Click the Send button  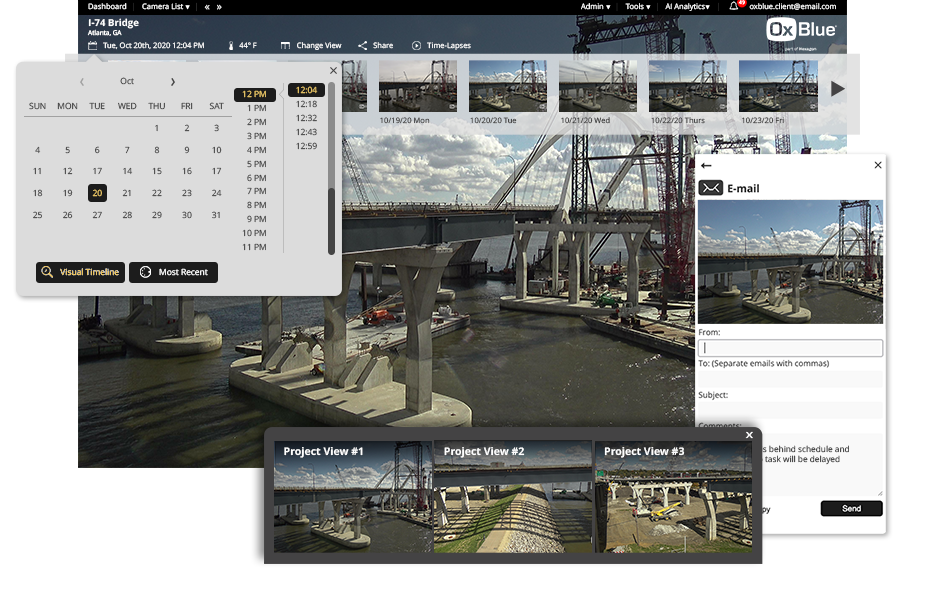pos(852,509)
